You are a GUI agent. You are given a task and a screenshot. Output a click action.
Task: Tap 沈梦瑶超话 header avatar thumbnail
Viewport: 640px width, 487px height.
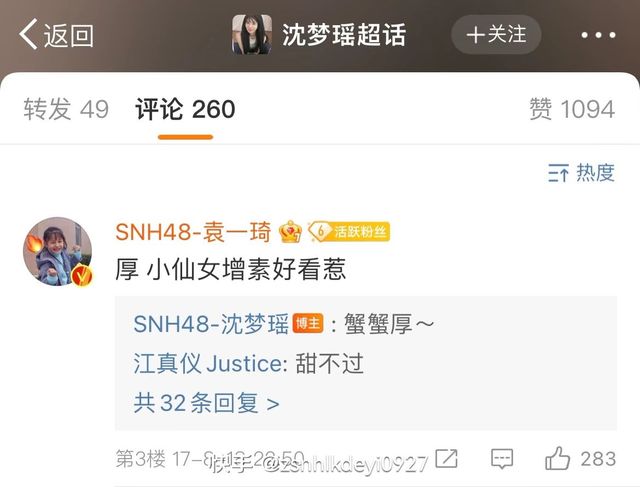(252, 34)
